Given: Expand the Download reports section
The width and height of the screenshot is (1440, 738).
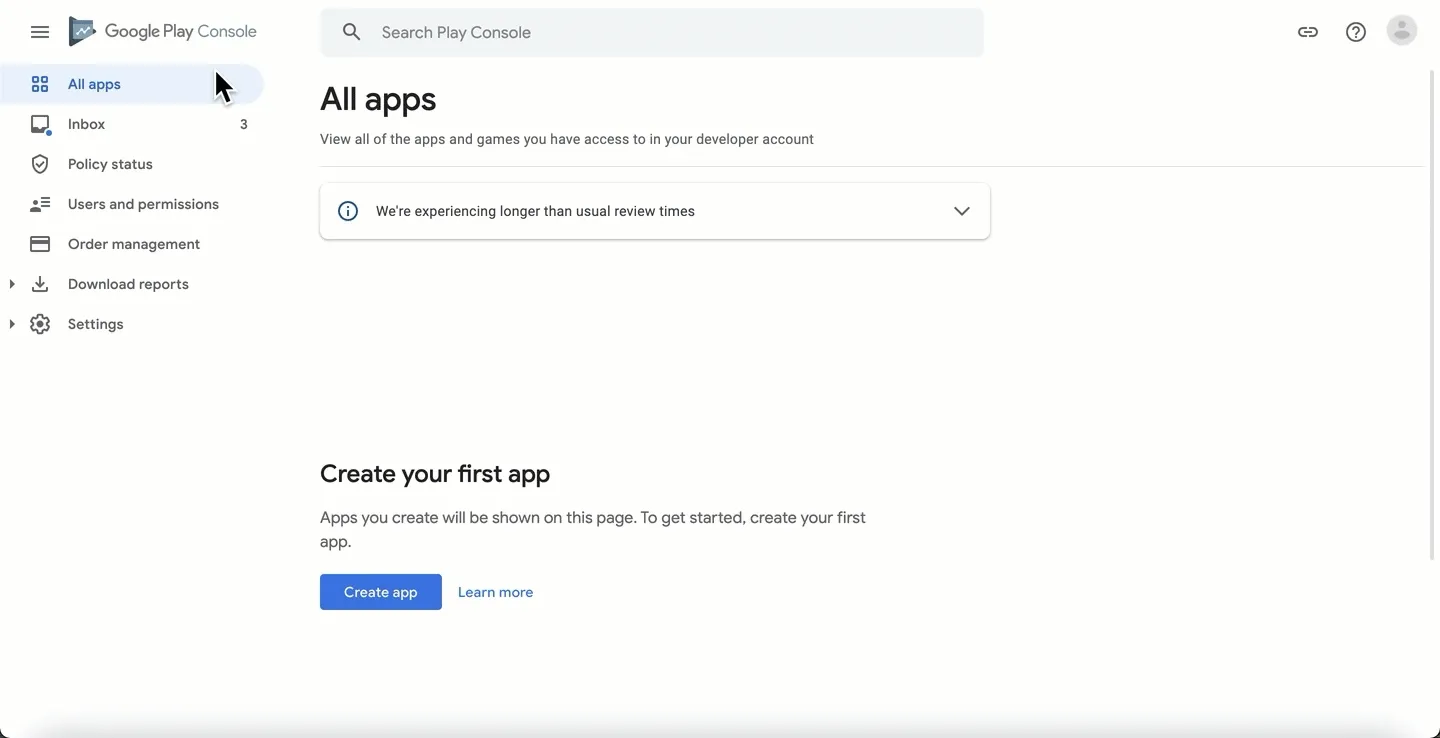Looking at the screenshot, I should click(x=11, y=284).
